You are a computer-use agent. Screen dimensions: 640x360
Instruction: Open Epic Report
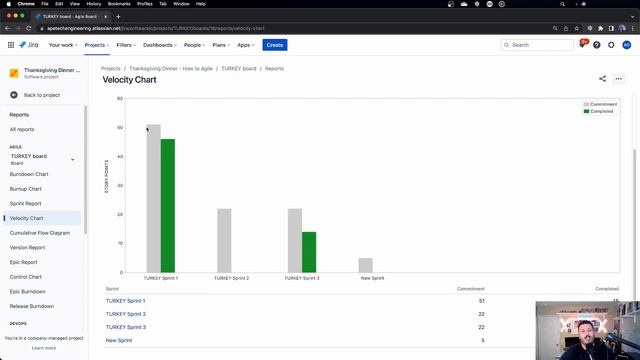click(23, 262)
